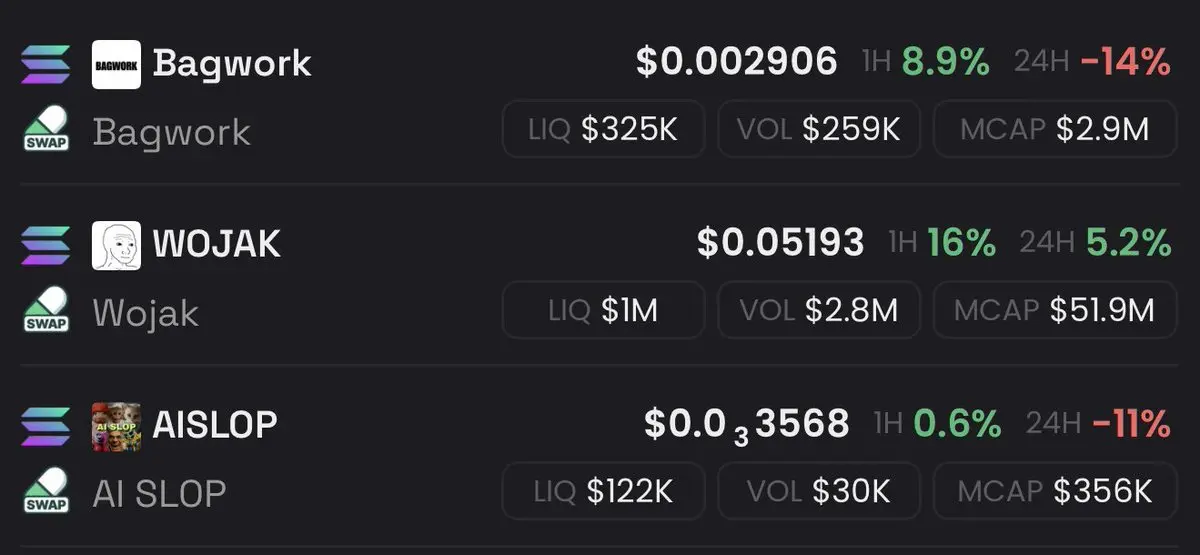Click the AISLOP token thumbnail
Image resolution: width=1200 pixels, height=555 pixels.
tap(116, 427)
